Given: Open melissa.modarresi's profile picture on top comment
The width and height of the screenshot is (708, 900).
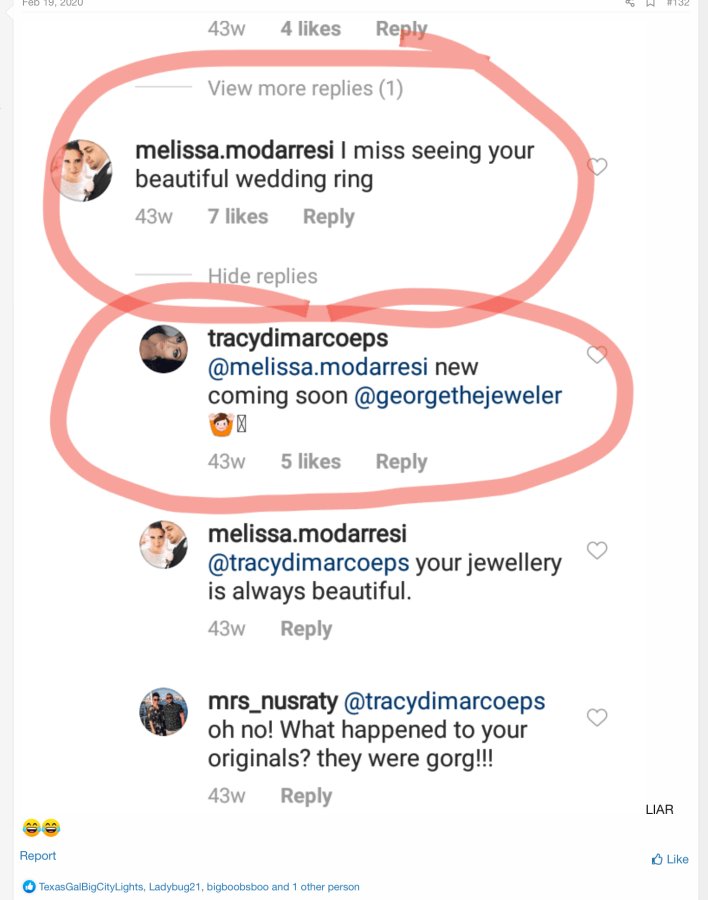Looking at the screenshot, I should point(82,170).
